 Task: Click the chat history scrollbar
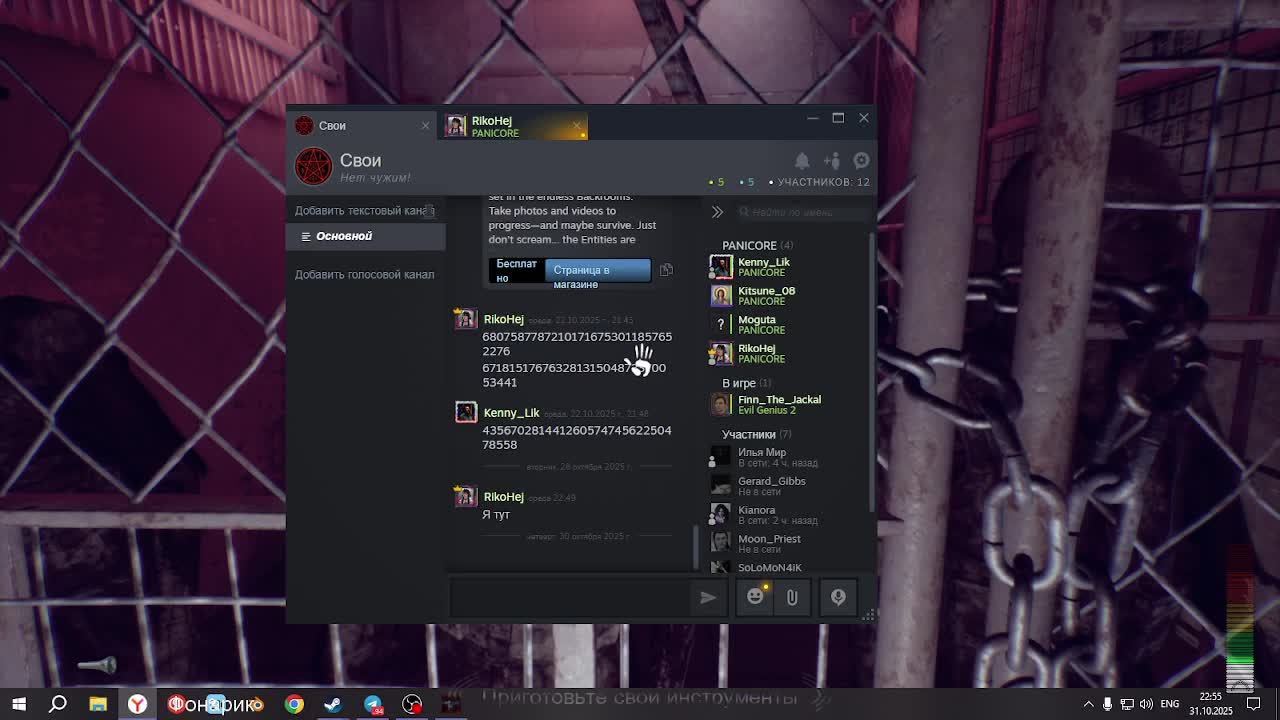click(x=697, y=545)
